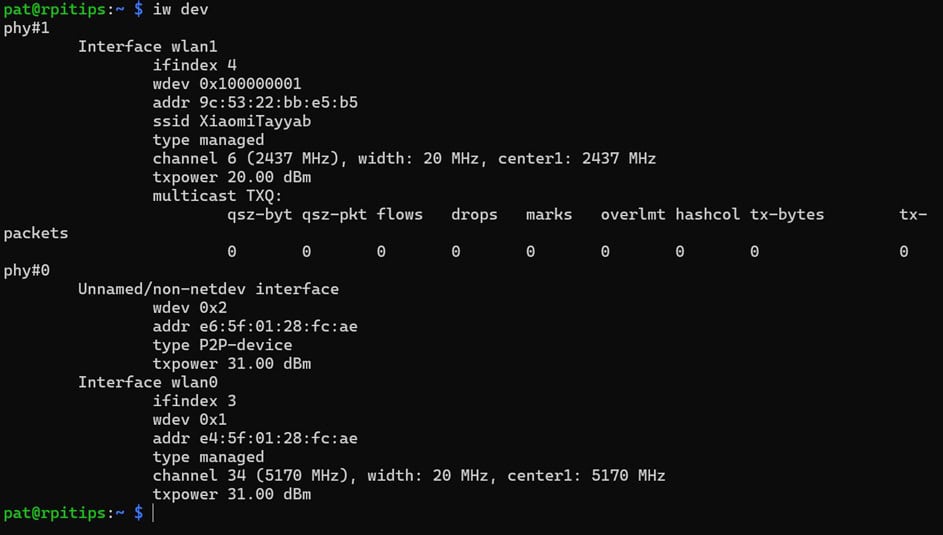
Task: Click the "type P2P-device" line
Action: (222, 345)
